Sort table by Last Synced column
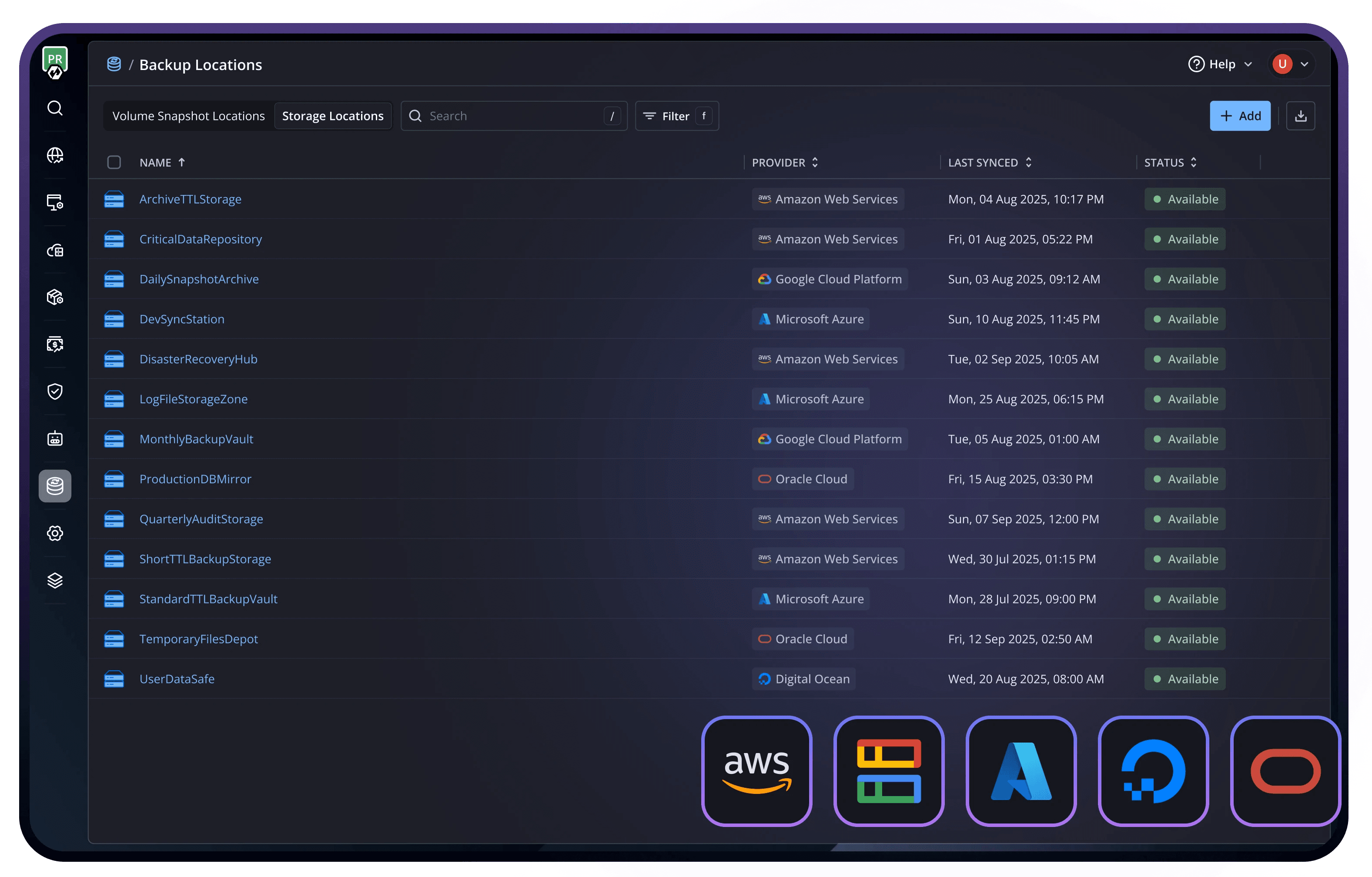The height and width of the screenshot is (877, 1372). (989, 163)
